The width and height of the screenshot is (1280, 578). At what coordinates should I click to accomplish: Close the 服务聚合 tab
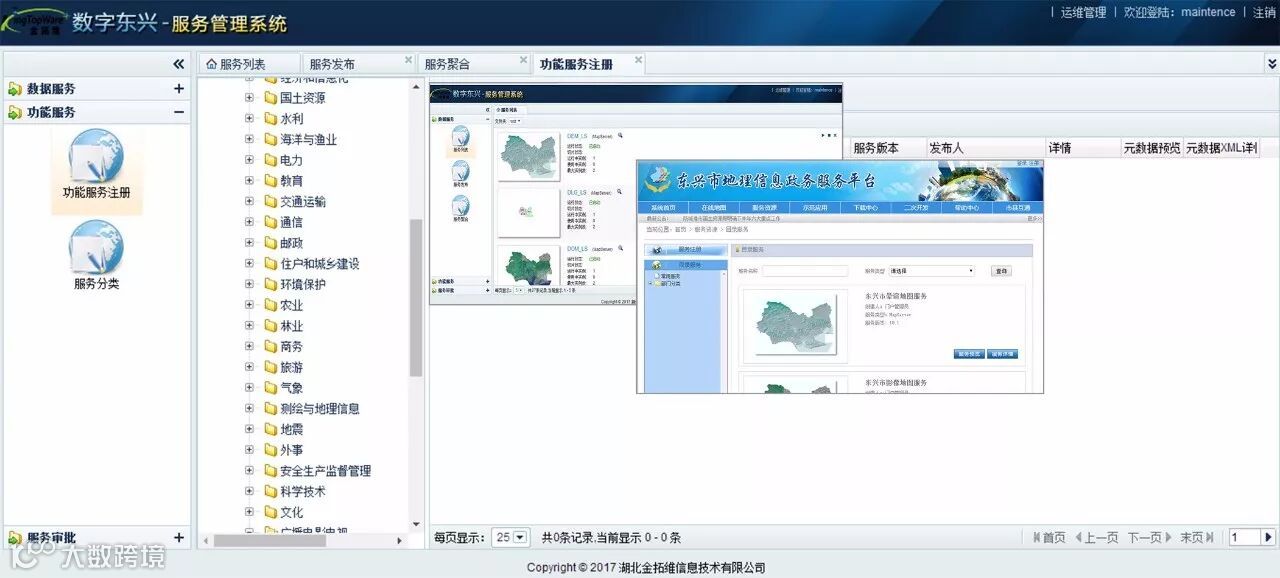(521, 60)
